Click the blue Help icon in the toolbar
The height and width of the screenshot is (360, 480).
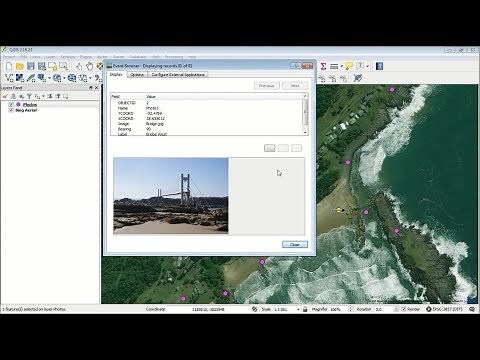pyautogui.click(x=379, y=66)
